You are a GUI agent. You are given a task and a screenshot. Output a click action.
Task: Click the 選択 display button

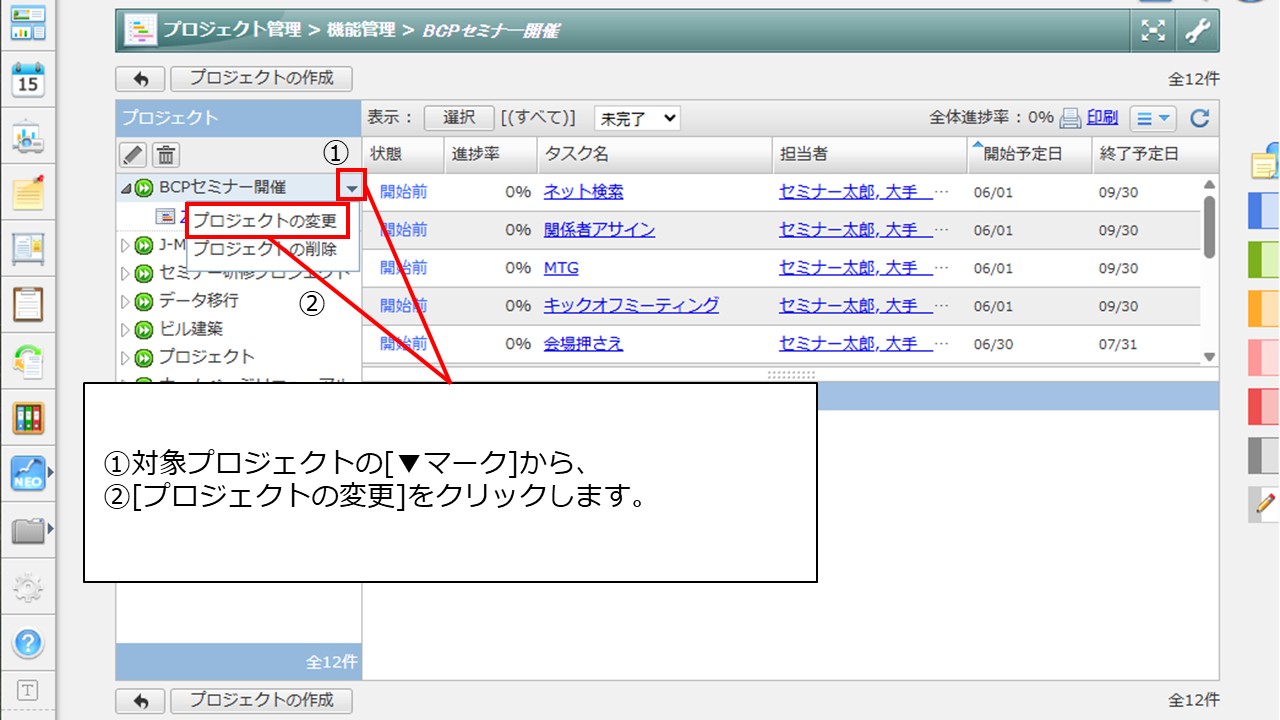pos(459,118)
